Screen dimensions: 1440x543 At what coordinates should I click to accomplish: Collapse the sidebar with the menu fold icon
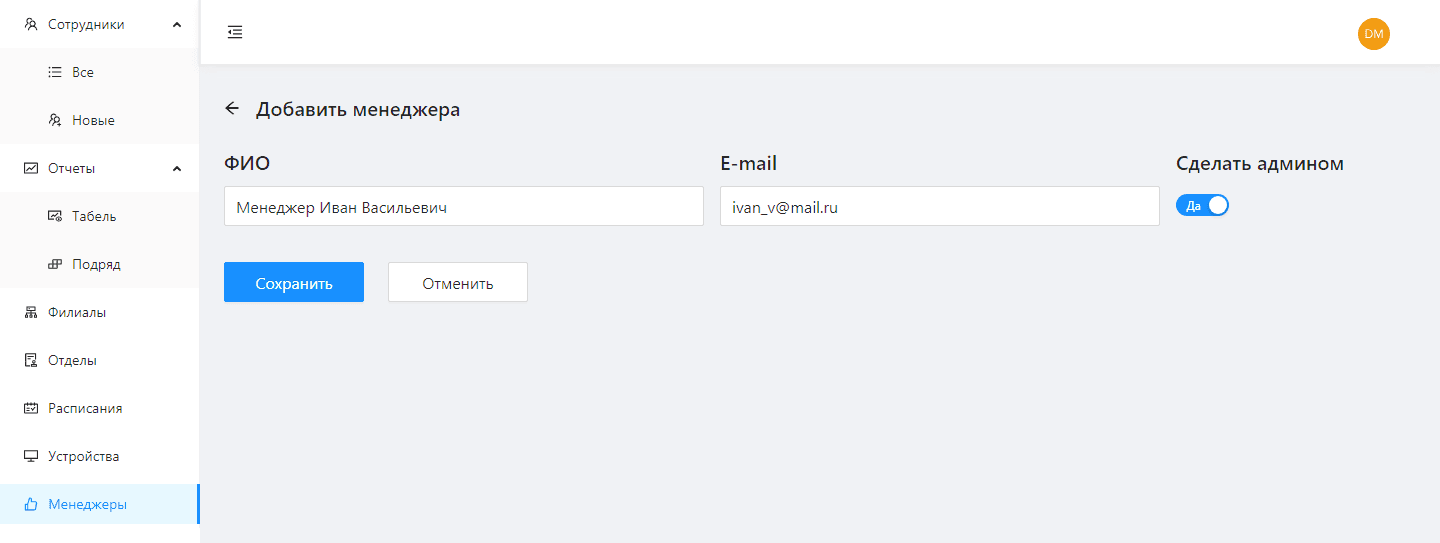click(x=235, y=32)
